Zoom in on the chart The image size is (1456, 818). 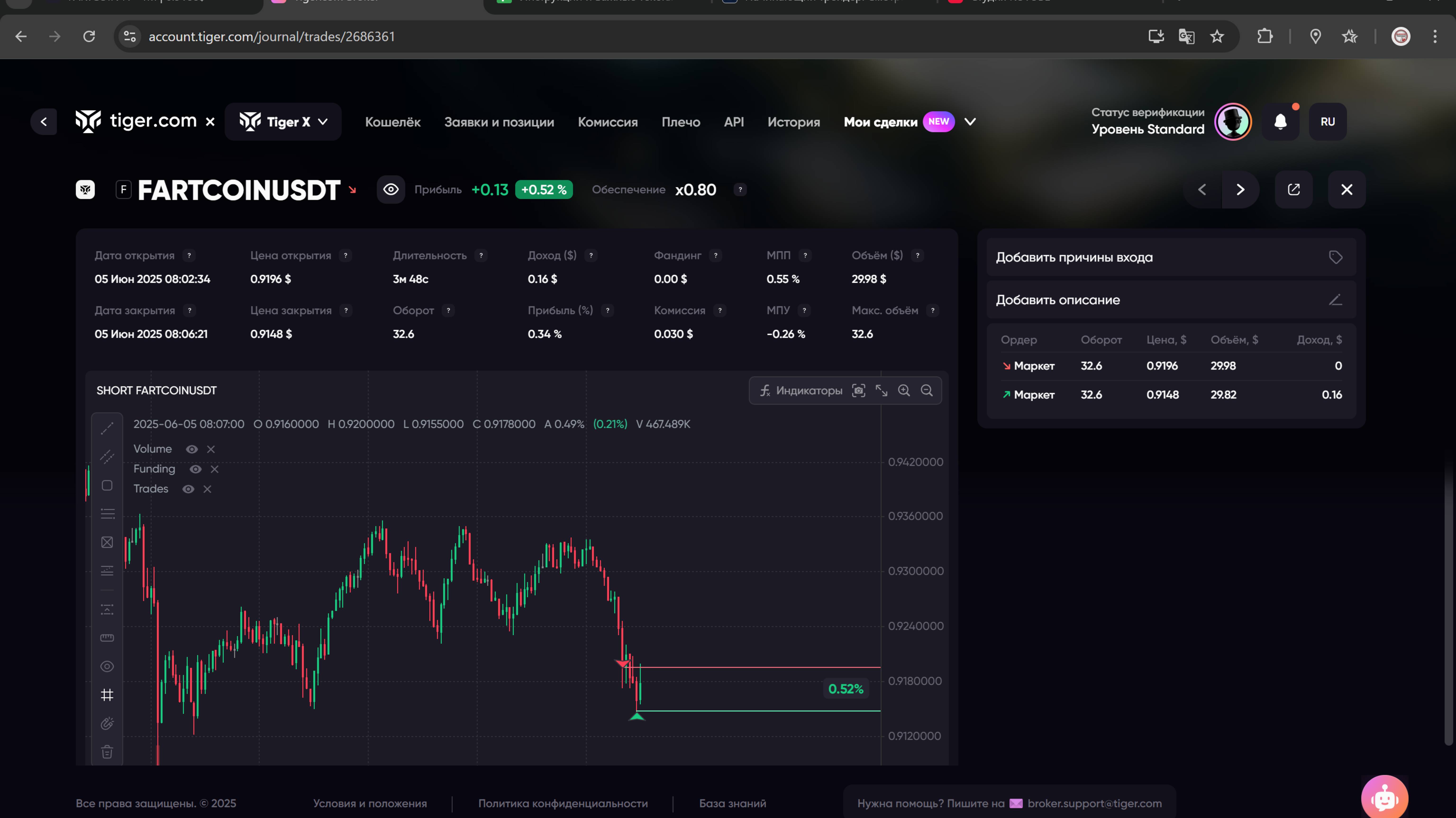[904, 391]
